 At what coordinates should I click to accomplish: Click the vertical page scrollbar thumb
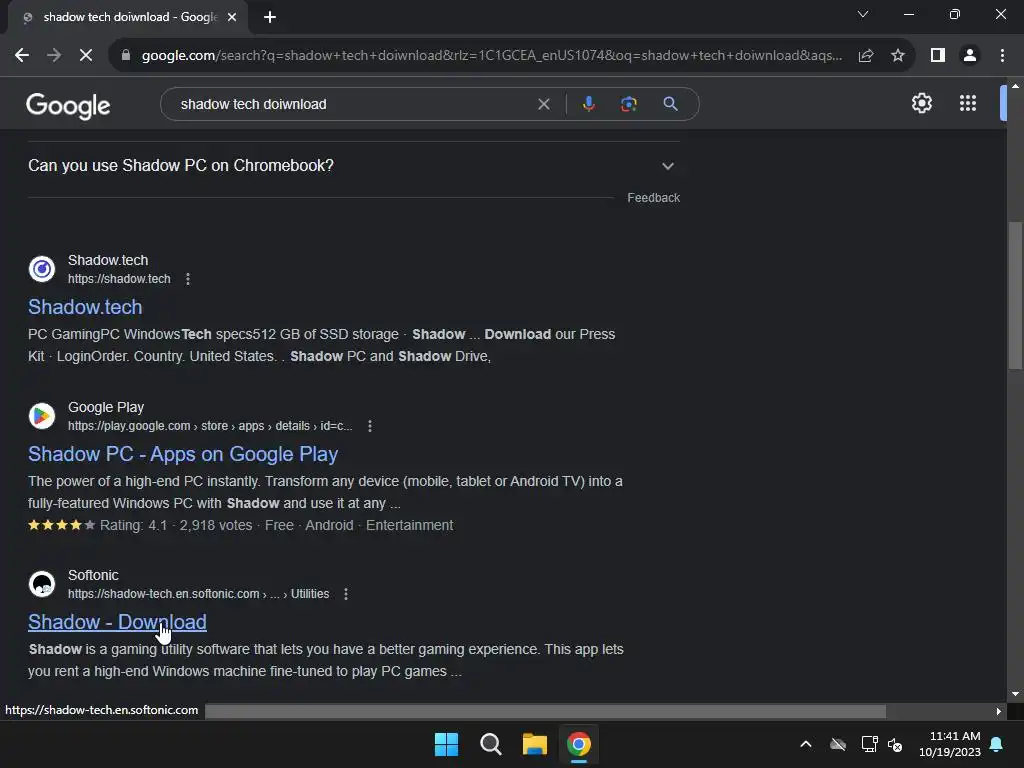pos(1015,296)
